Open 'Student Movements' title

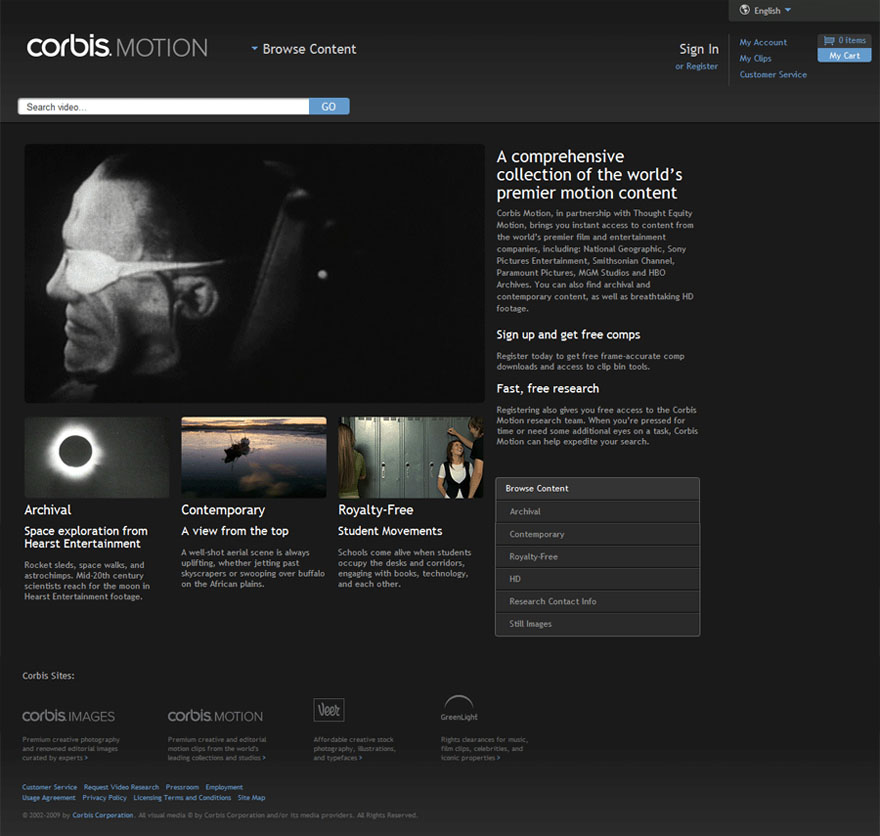coord(390,531)
